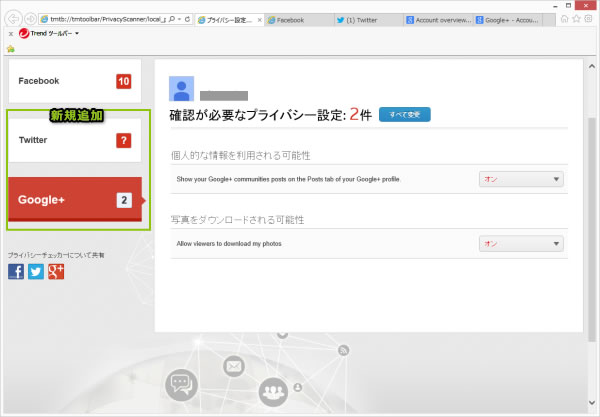The width and height of the screenshot is (600, 417).
Task: Open dropdown for Google+ communities posts setting
Action: [x=521, y=179]
